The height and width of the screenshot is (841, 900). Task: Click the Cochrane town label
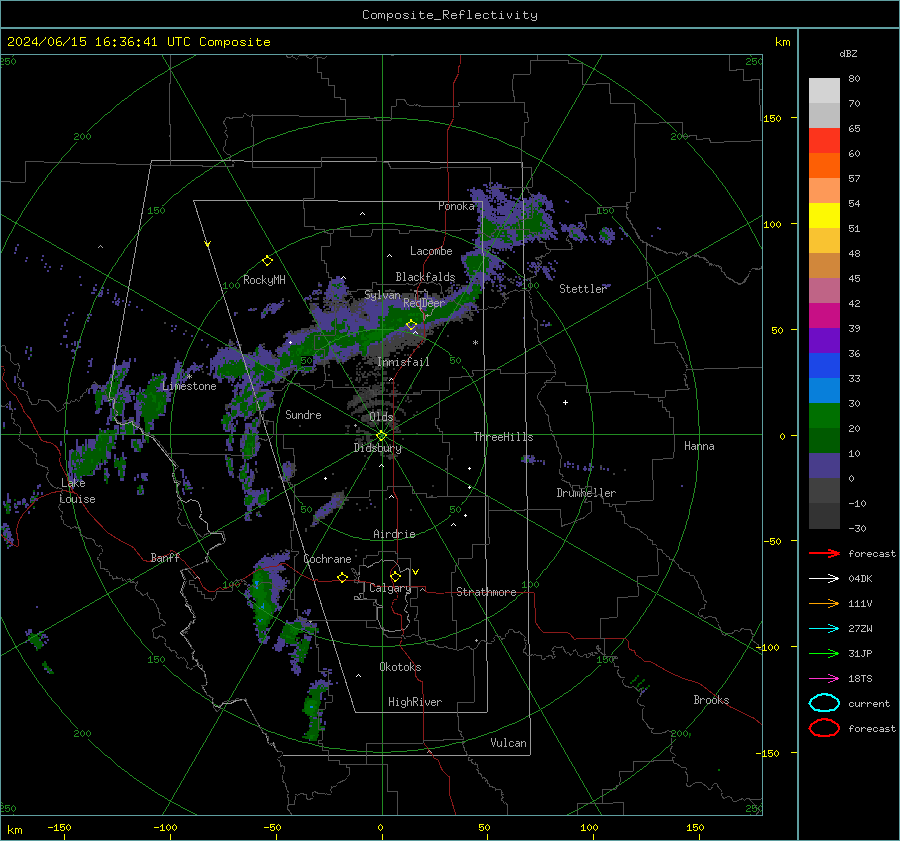[327, 559]
